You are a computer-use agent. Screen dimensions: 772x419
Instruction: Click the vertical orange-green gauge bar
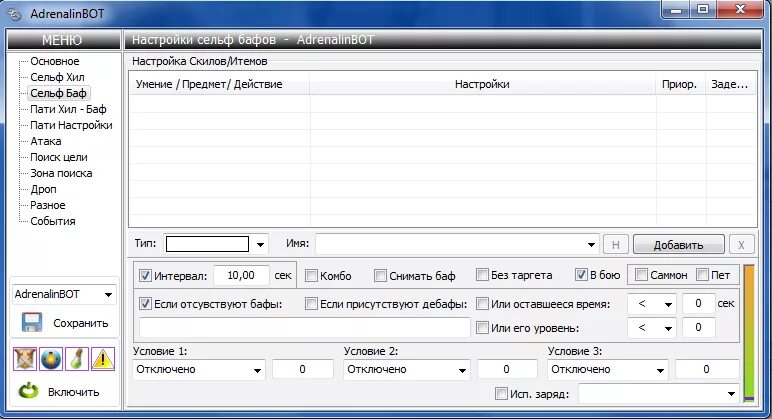tap(749, 333)
